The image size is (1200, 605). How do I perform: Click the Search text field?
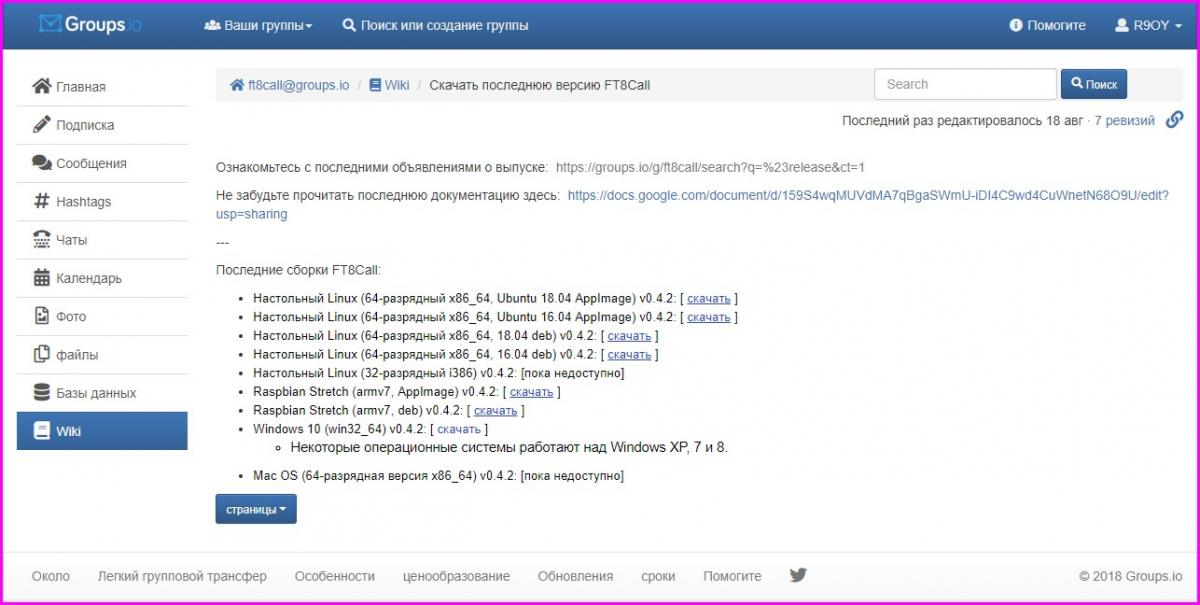pos(964,84)
